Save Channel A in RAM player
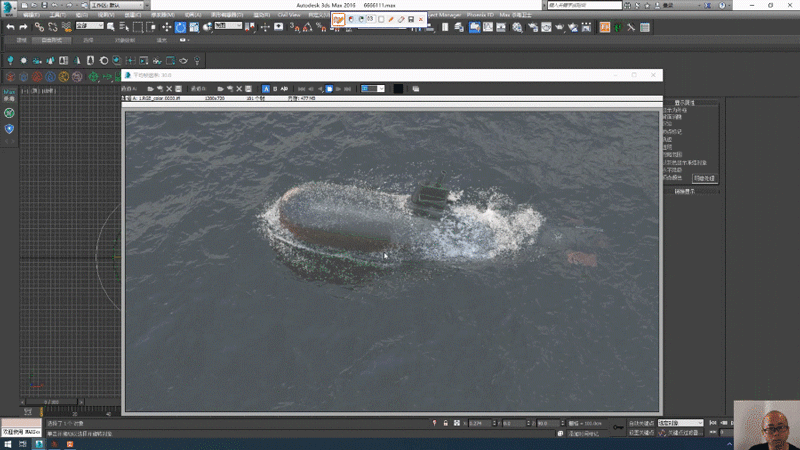Screen dimensions: 800x450 tap(179, 89)
